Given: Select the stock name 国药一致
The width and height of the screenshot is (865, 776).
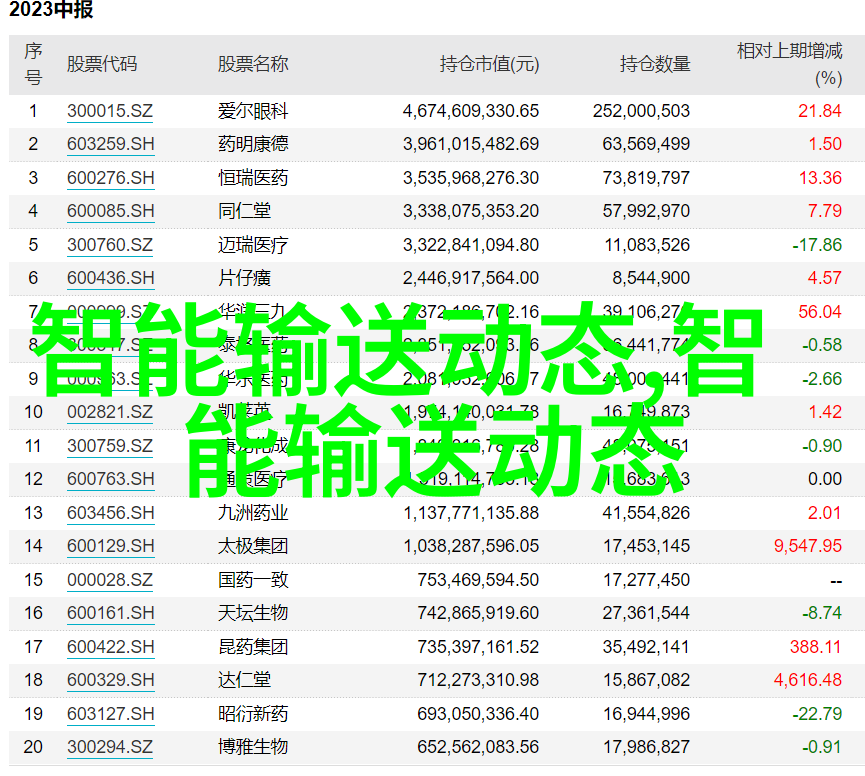Looking at the screenshot, I should [x=253, y=580].
